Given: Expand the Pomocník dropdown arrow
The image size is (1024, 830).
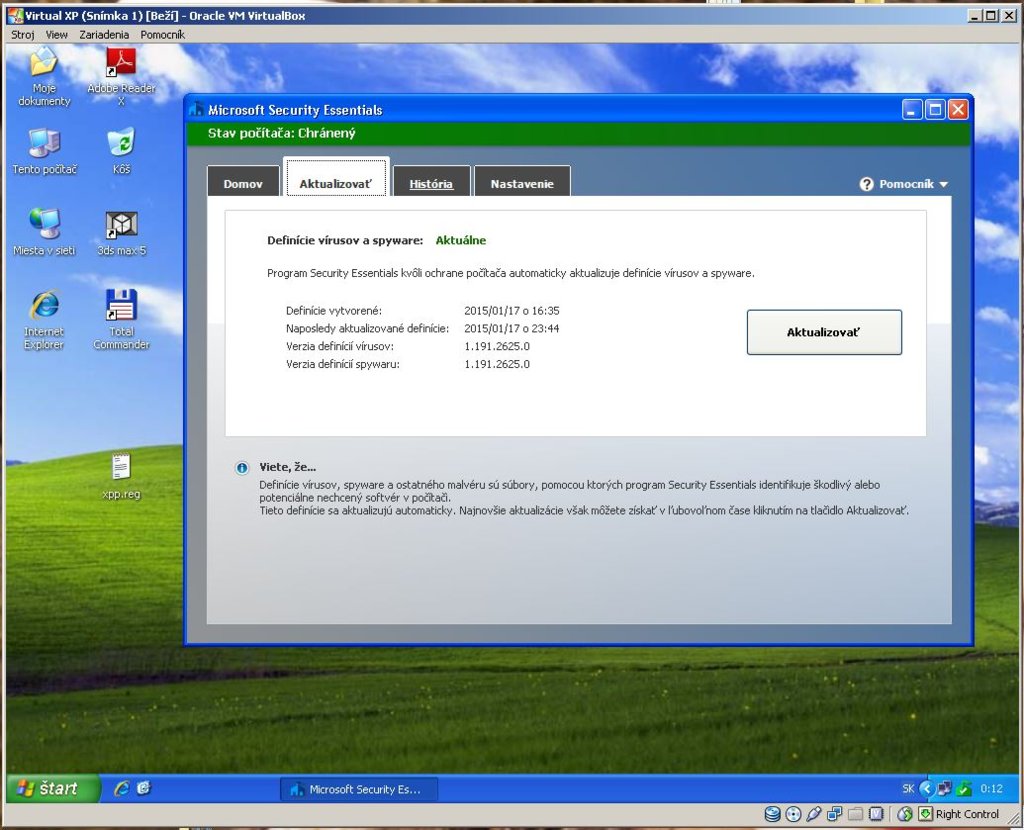Looking at the screenshot, I should pyautogui.click(x=944, y=185).
